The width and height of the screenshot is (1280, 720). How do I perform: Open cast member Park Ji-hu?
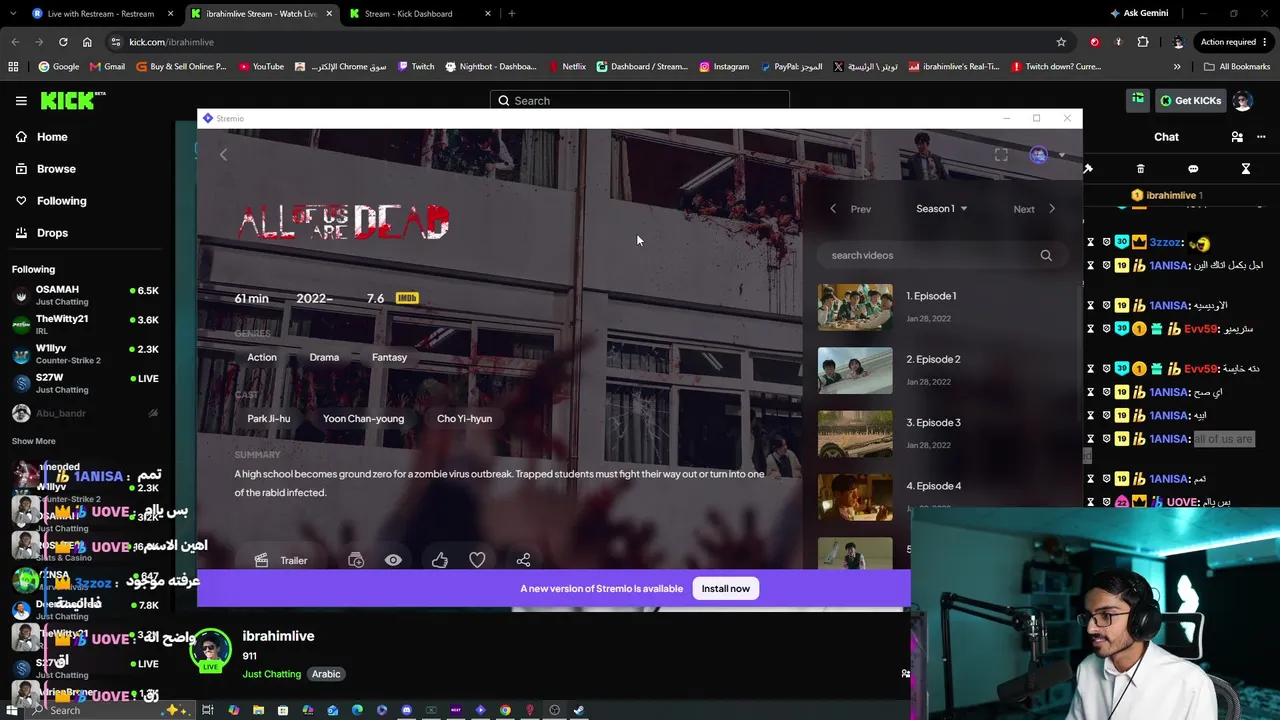tap(269, 419)
